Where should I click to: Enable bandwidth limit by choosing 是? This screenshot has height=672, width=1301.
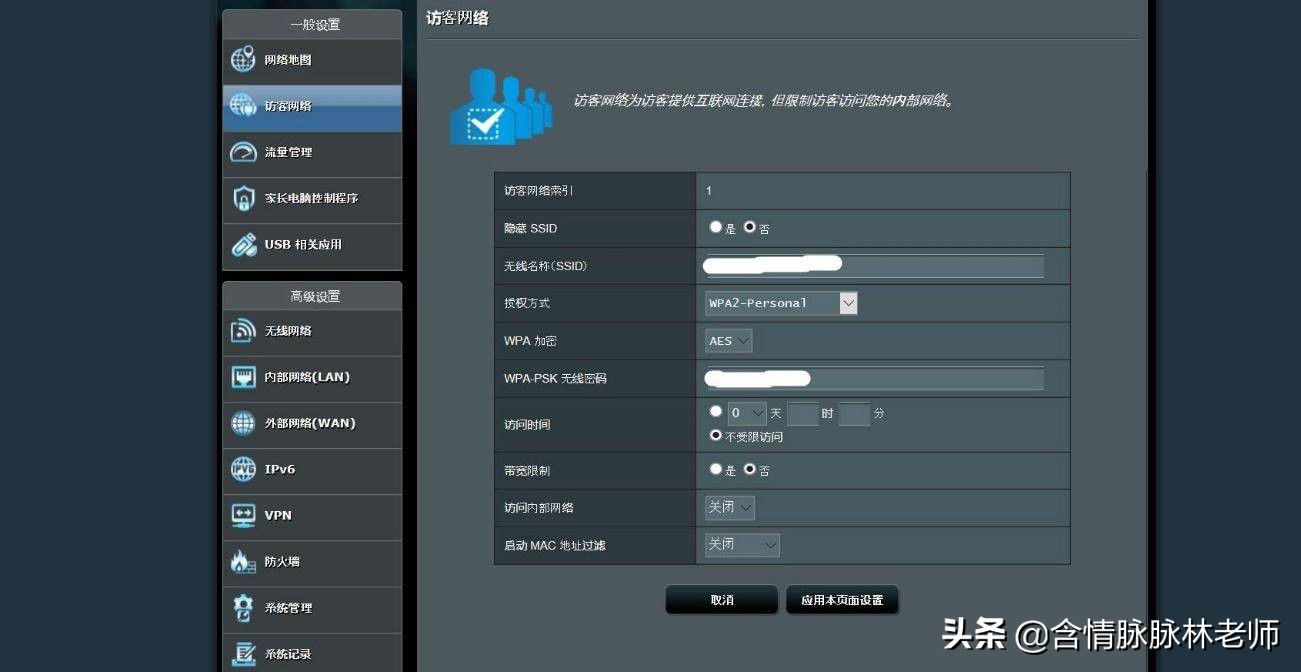[715, 469]
